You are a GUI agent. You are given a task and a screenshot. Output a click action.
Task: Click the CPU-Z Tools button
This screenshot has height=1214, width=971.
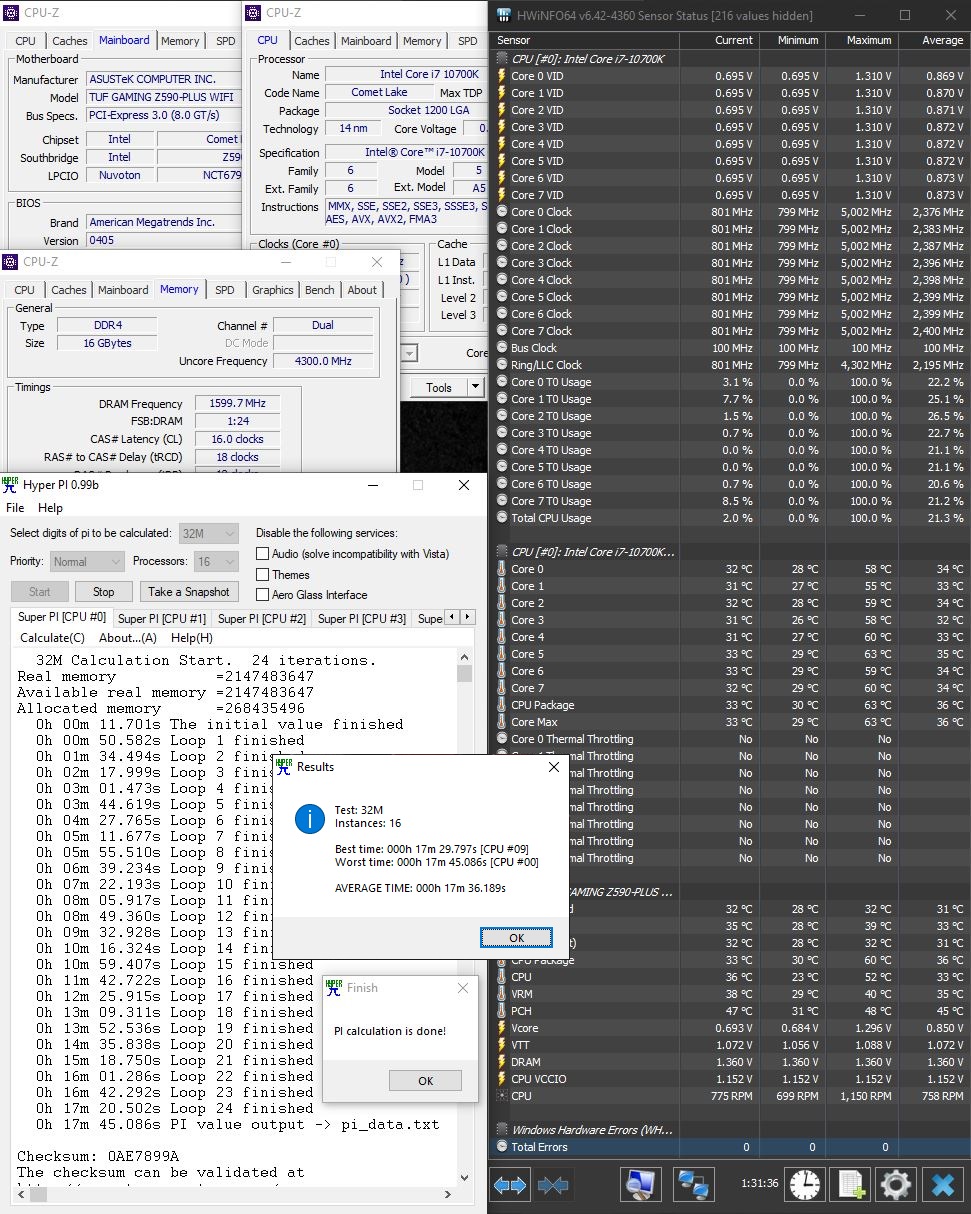(439, 388)
